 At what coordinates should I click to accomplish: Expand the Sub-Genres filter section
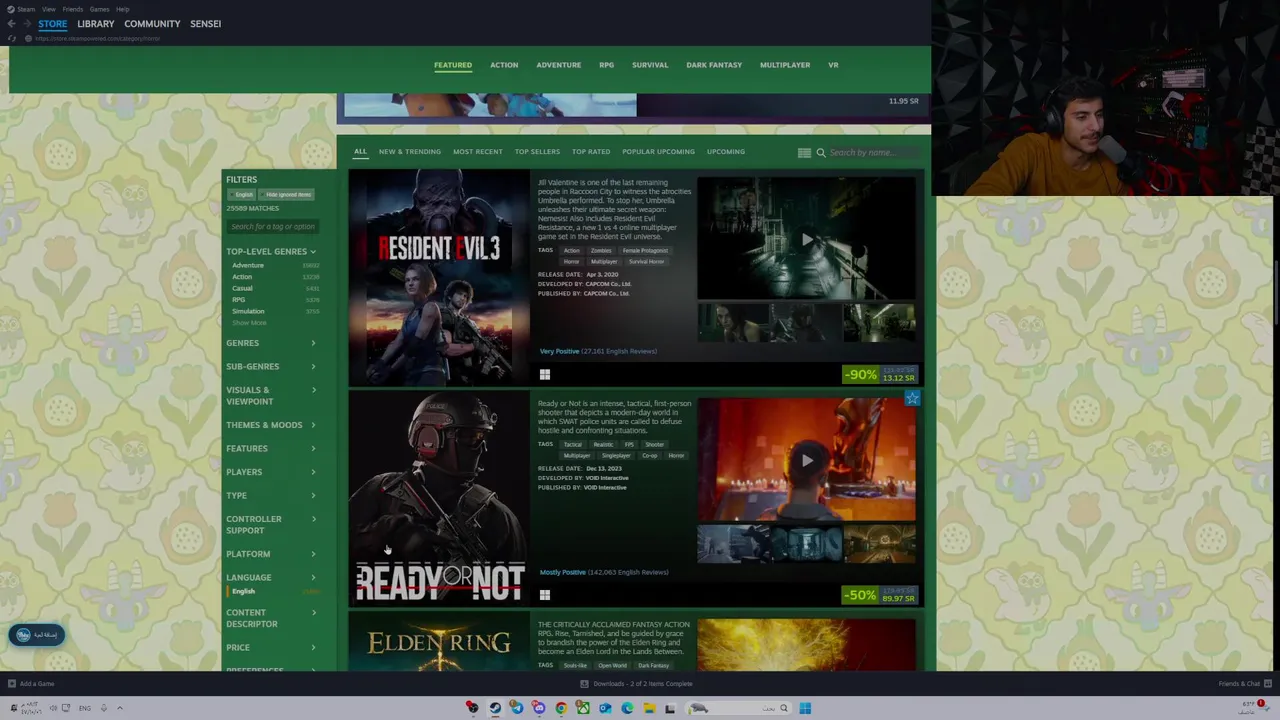click(x=271, y=366)
